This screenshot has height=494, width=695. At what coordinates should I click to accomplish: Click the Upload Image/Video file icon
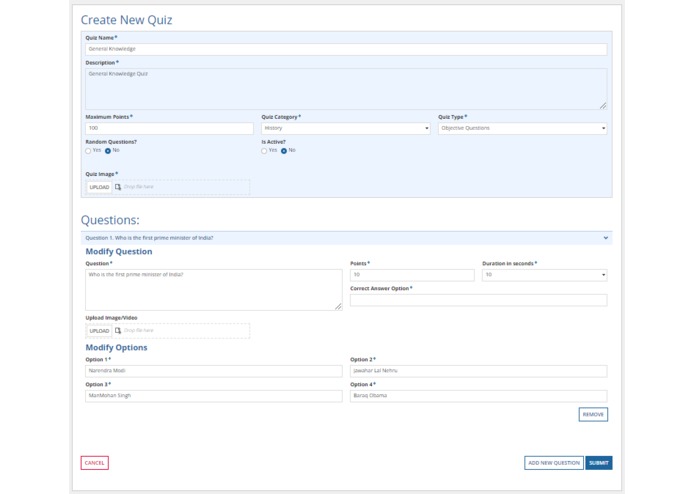tap(118, 331)
